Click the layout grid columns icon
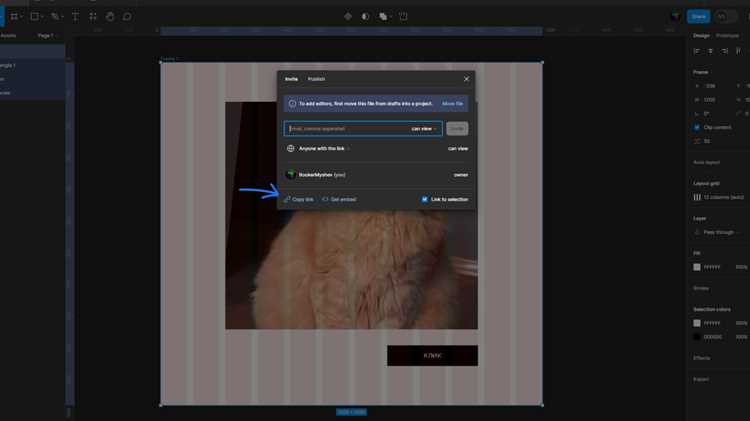The height and width of the screenshot is (421, 750). pos(697,197)
